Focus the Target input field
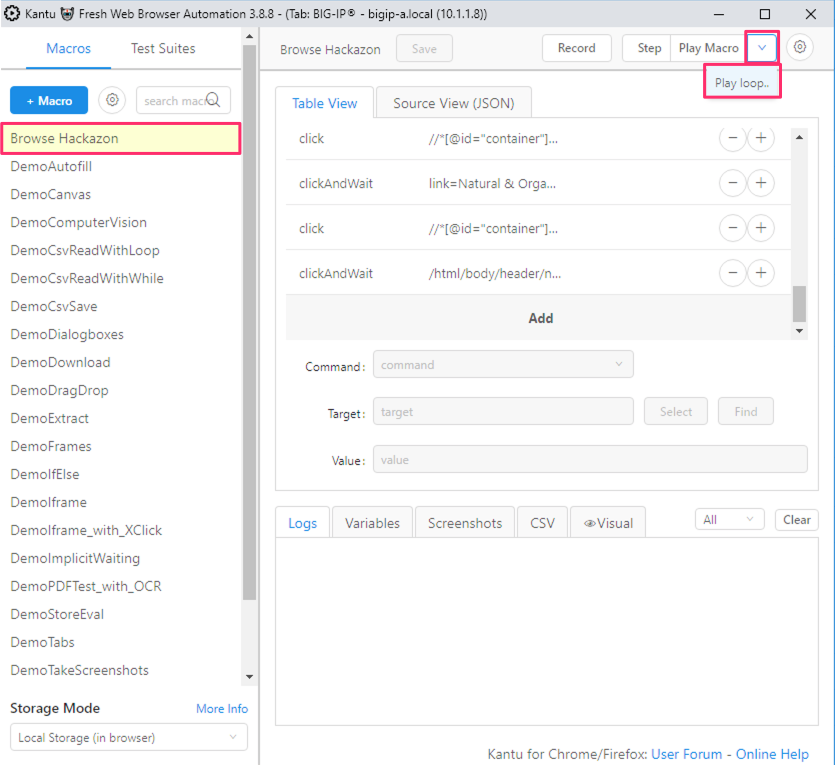Image resolution: width=835 pixels, height=765 pixels. pos(503,411)
